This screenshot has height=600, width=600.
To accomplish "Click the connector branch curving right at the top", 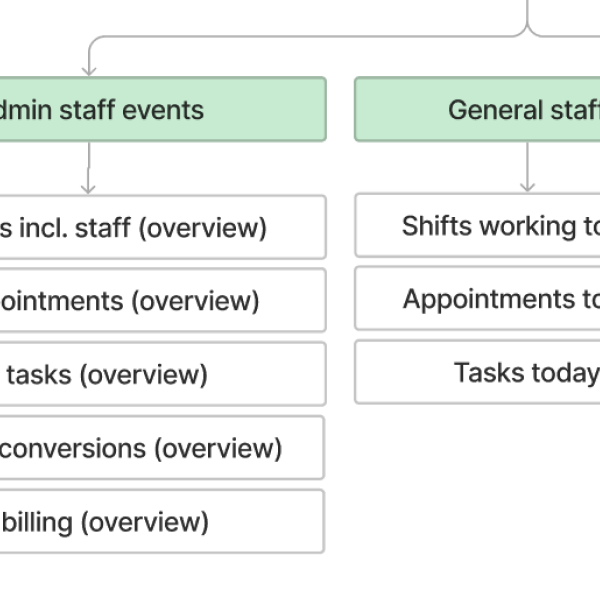I will coord(564,35).
